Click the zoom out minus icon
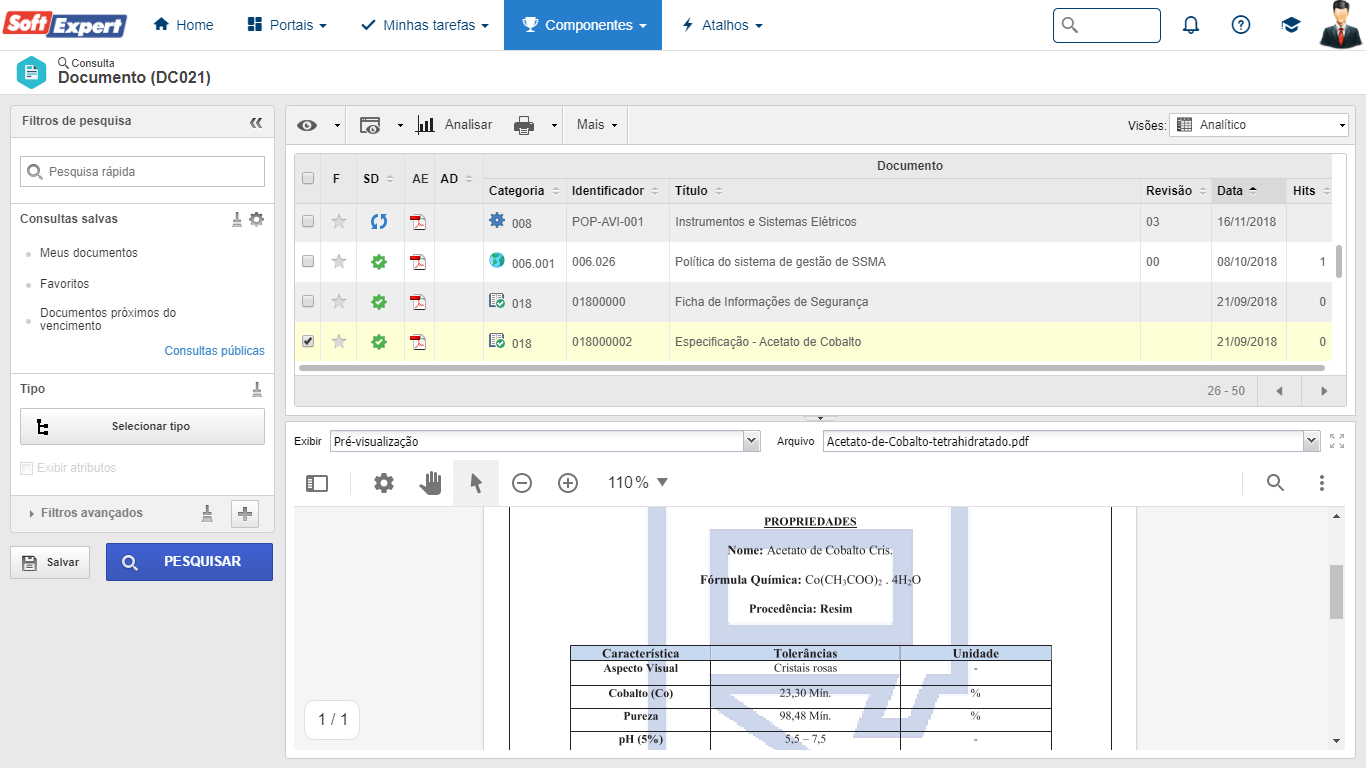 (x=522, y=483)
